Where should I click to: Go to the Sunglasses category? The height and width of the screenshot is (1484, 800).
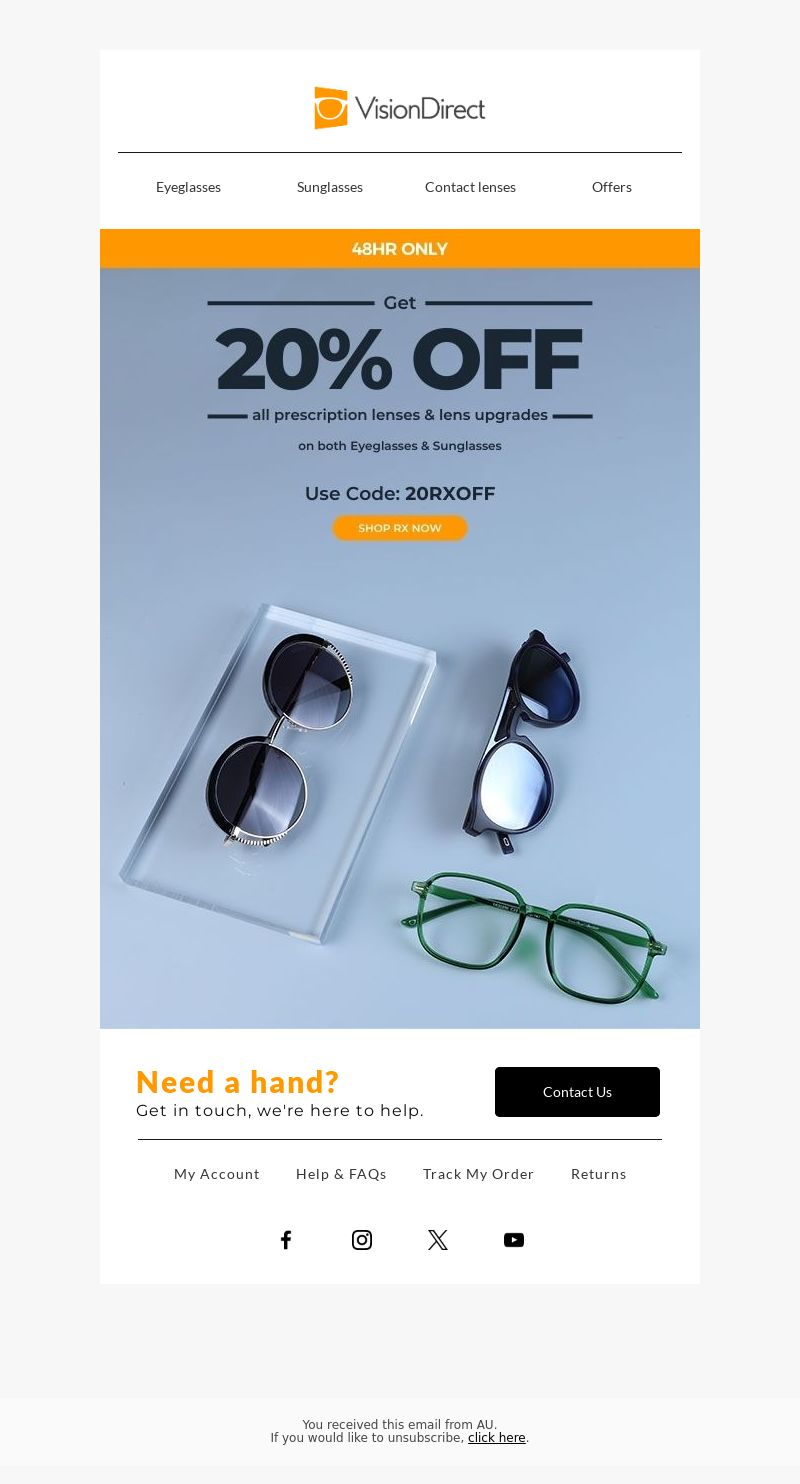(x=330, y=187)
